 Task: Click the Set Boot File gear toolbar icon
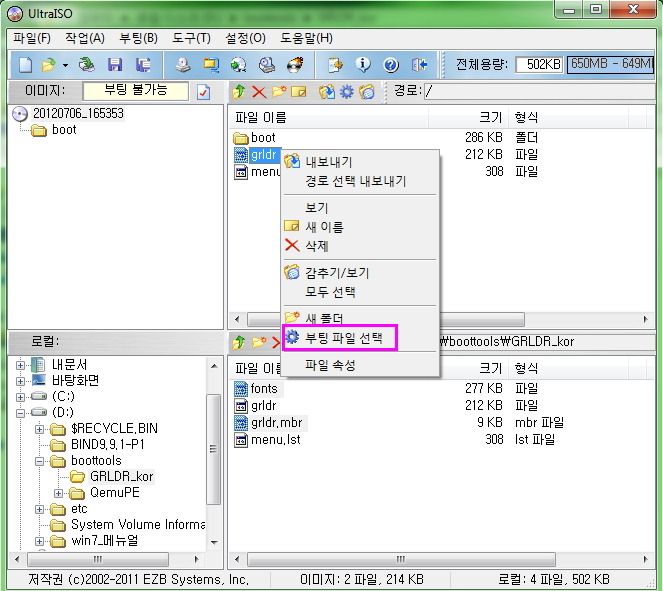(347, 91)
